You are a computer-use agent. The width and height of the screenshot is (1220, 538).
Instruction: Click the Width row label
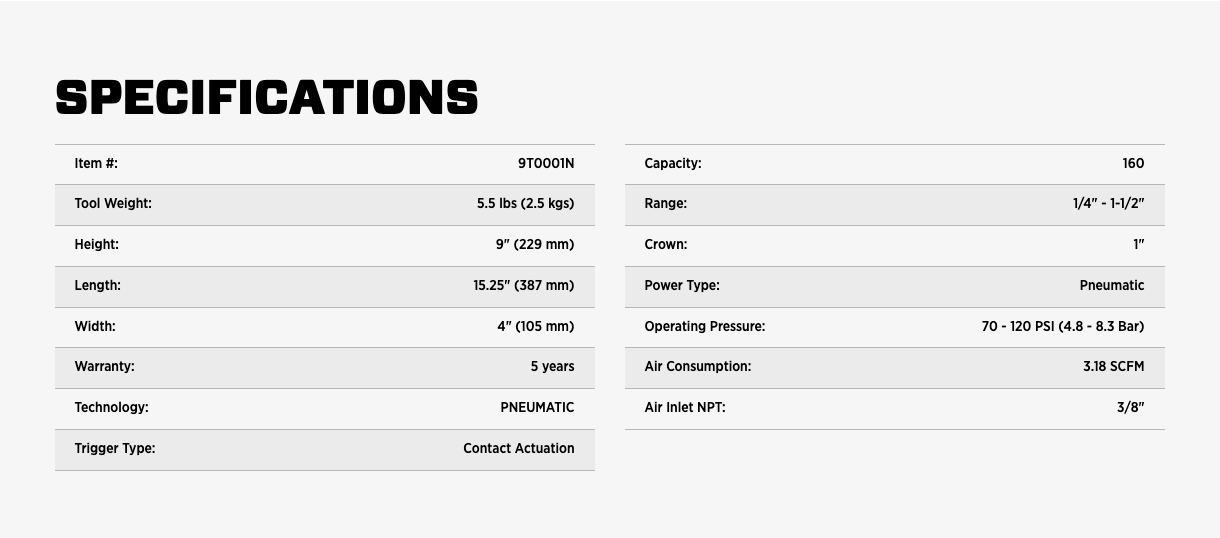click(x=95, y=326)
